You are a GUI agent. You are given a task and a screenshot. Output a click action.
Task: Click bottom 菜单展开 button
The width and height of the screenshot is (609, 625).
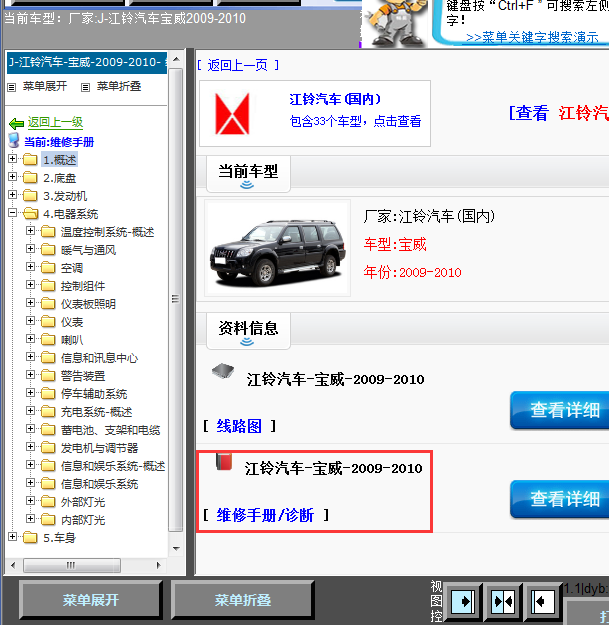[91, 600]
